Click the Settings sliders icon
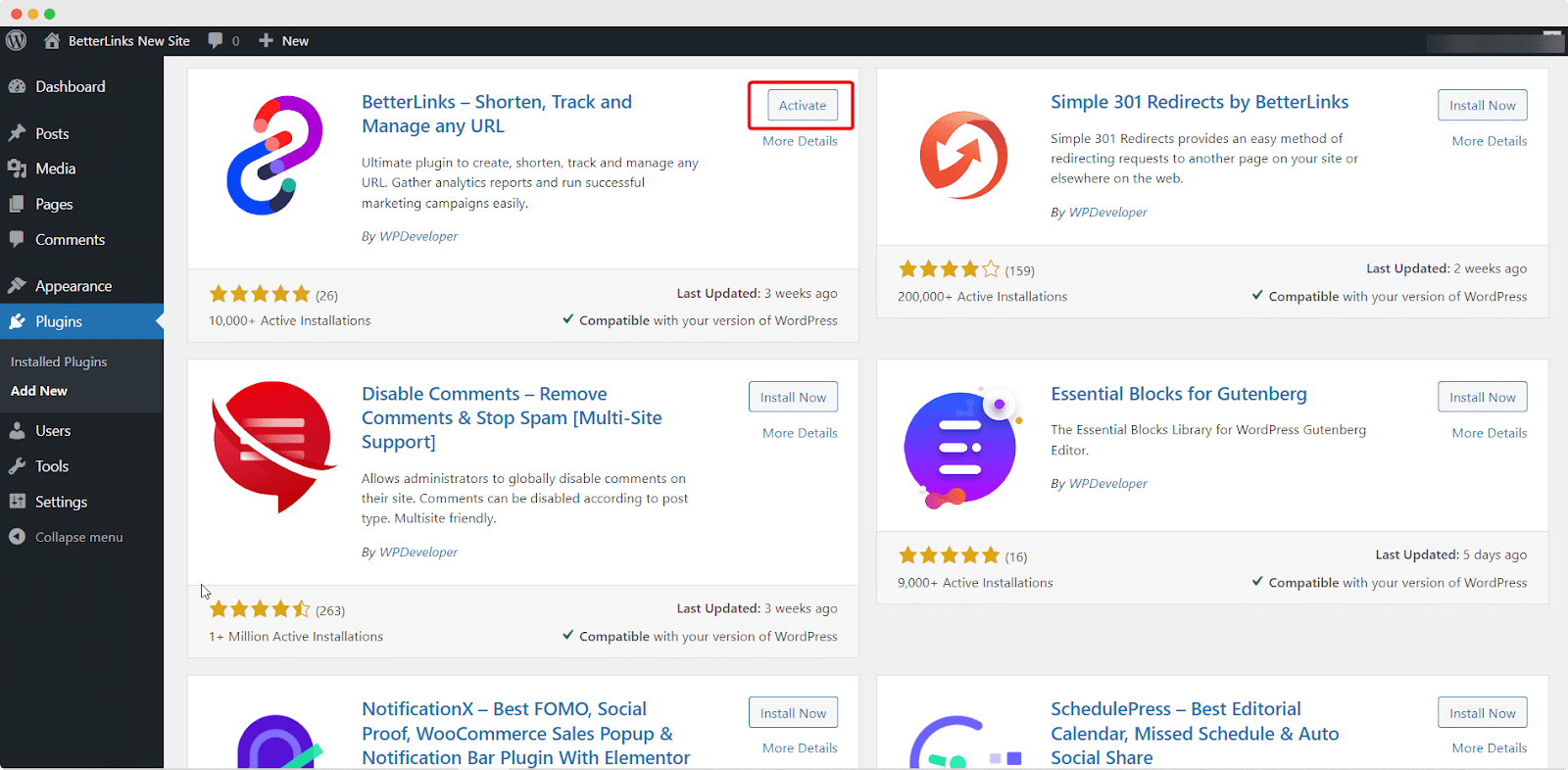 (x=17, y=502)
